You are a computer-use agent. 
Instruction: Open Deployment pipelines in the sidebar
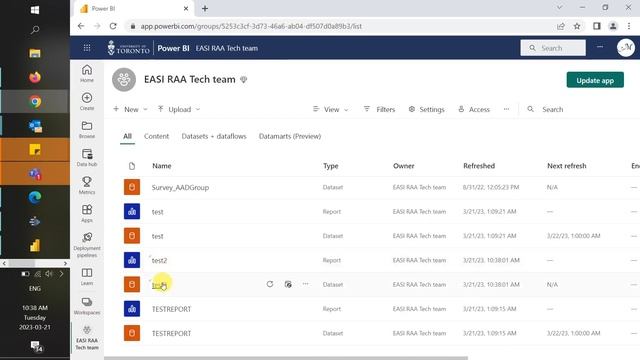(x=87, y=245)
